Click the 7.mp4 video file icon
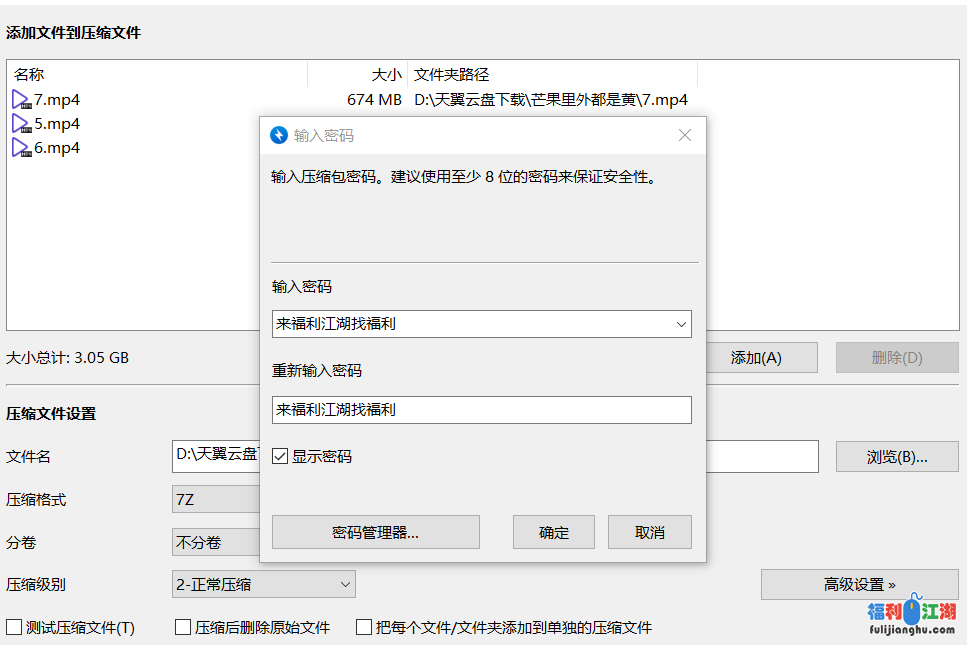The height and width of the screenshot is (645, 967). 21,100
